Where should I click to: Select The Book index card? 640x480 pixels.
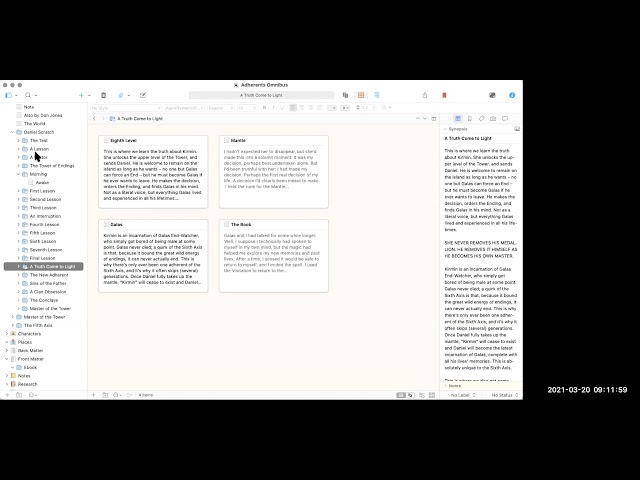pyautogui.click(x=273, y=256)
